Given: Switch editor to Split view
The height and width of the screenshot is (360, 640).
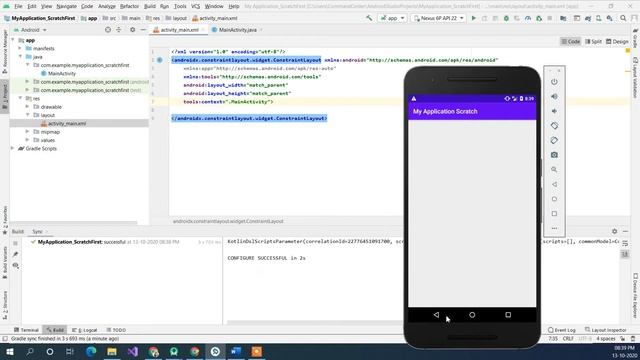Looking at the screenshot, I should point(593,42).
